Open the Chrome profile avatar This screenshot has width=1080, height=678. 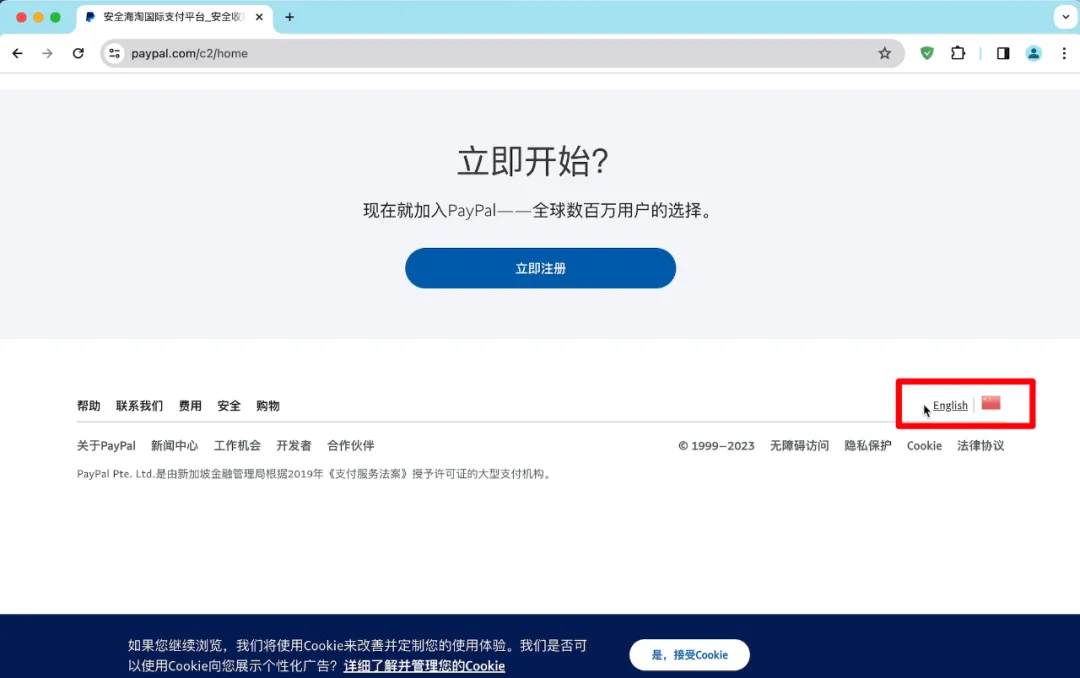point(1033,53)
